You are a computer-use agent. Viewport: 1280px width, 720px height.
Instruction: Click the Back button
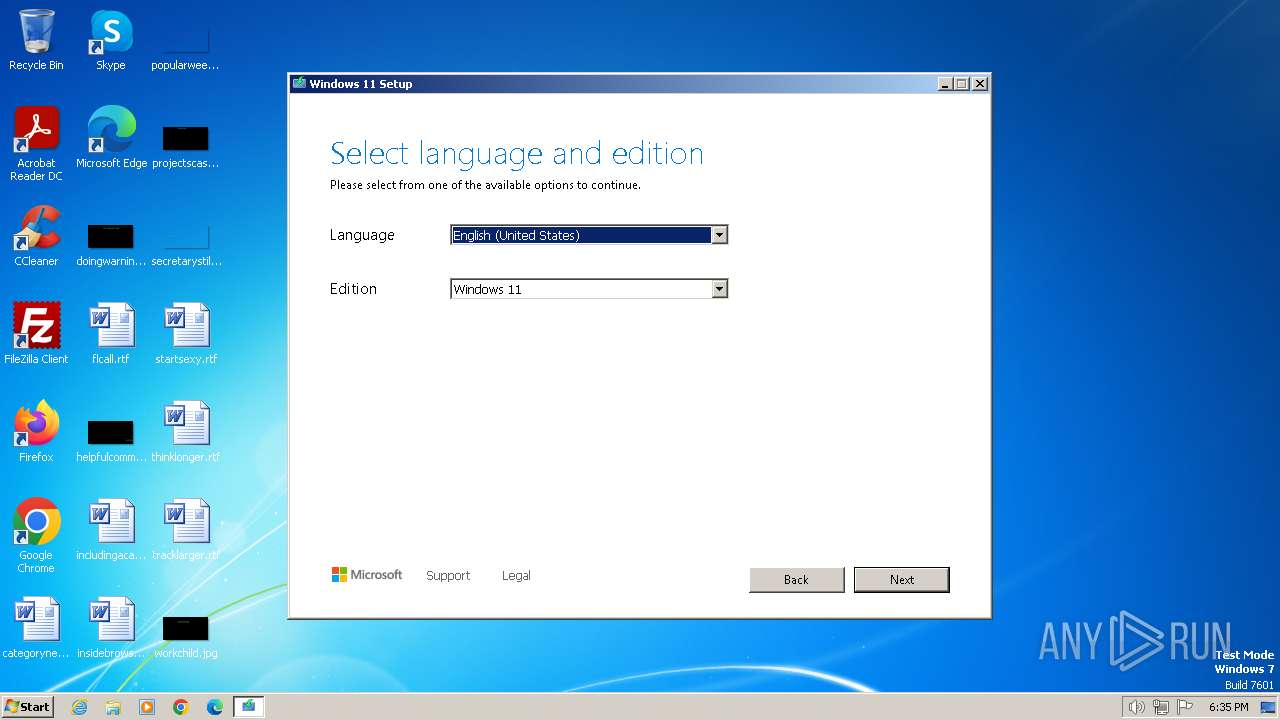(796, 579)
